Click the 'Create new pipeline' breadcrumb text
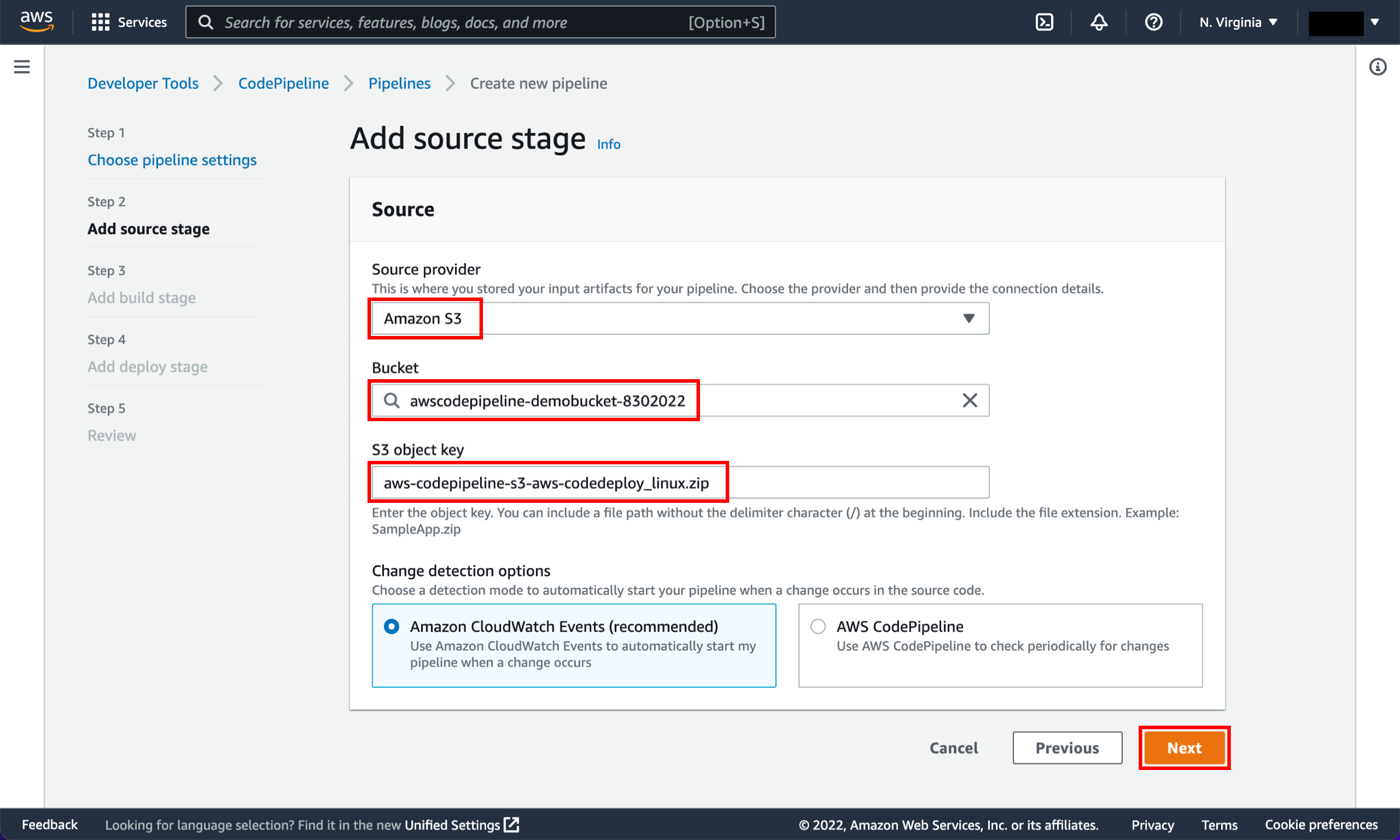The width and height of the screenshot is (1400, 840). point(538,83)
